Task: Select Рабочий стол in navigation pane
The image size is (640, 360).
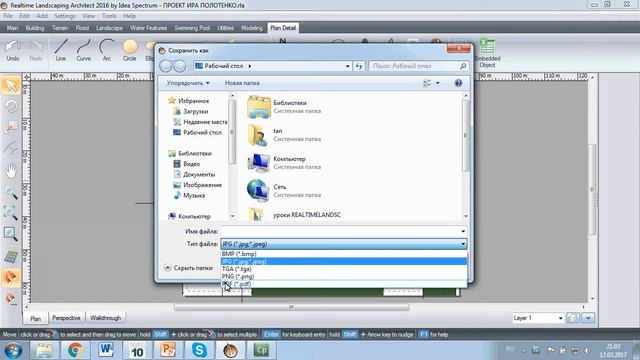Action: click(x=198, y=133)
